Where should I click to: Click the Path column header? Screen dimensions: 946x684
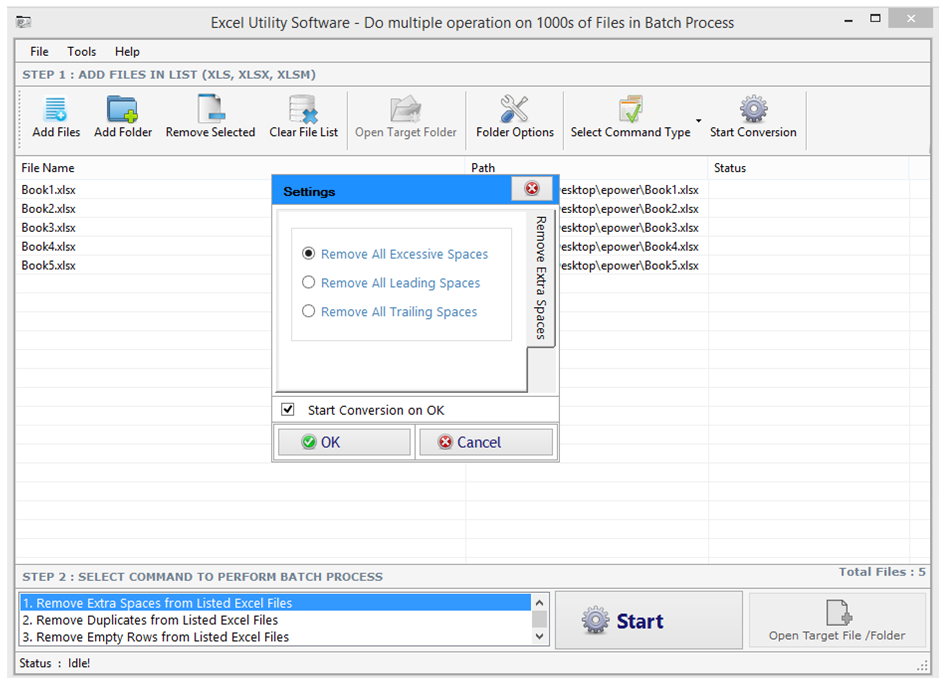(586, 168)
